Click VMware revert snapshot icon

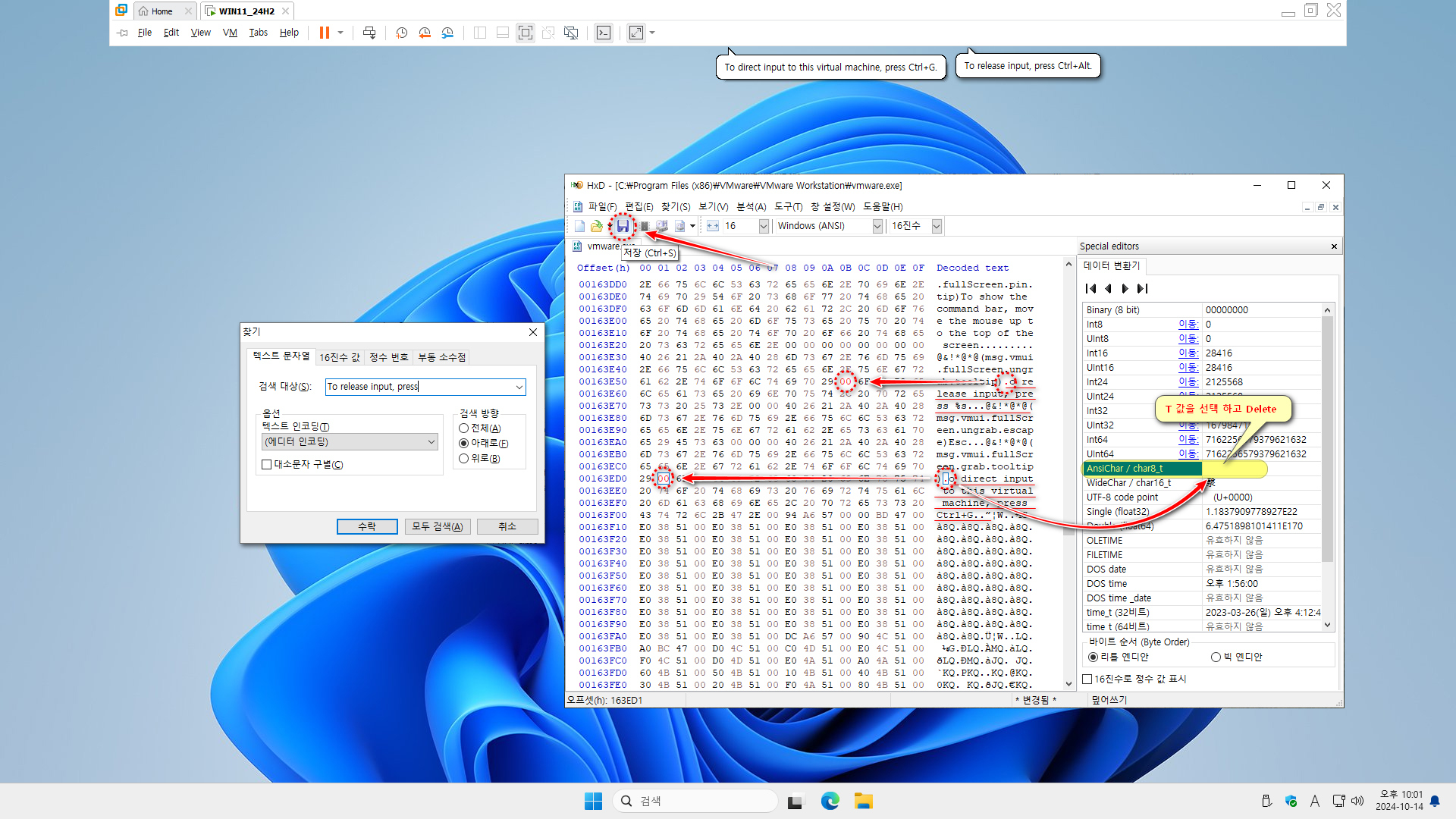425,33
